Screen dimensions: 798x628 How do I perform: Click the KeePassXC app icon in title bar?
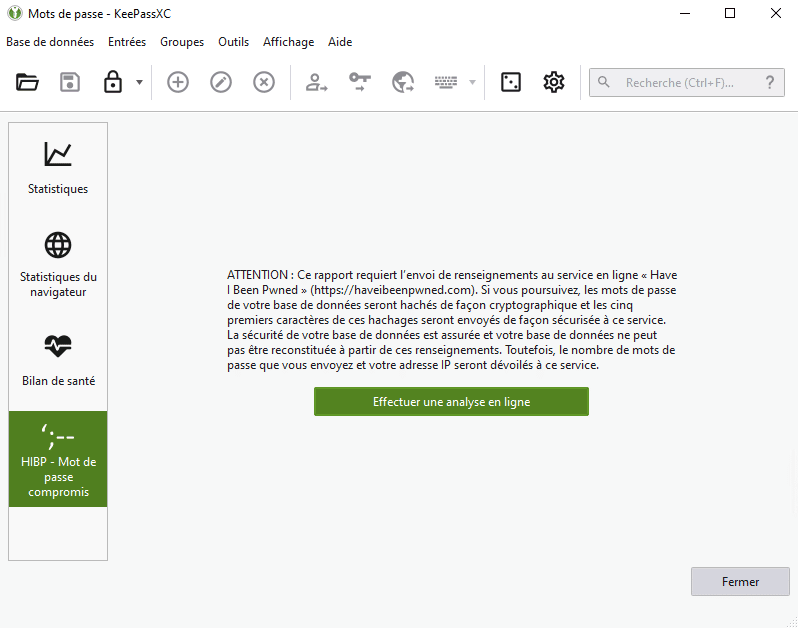(x=15, y=13)
